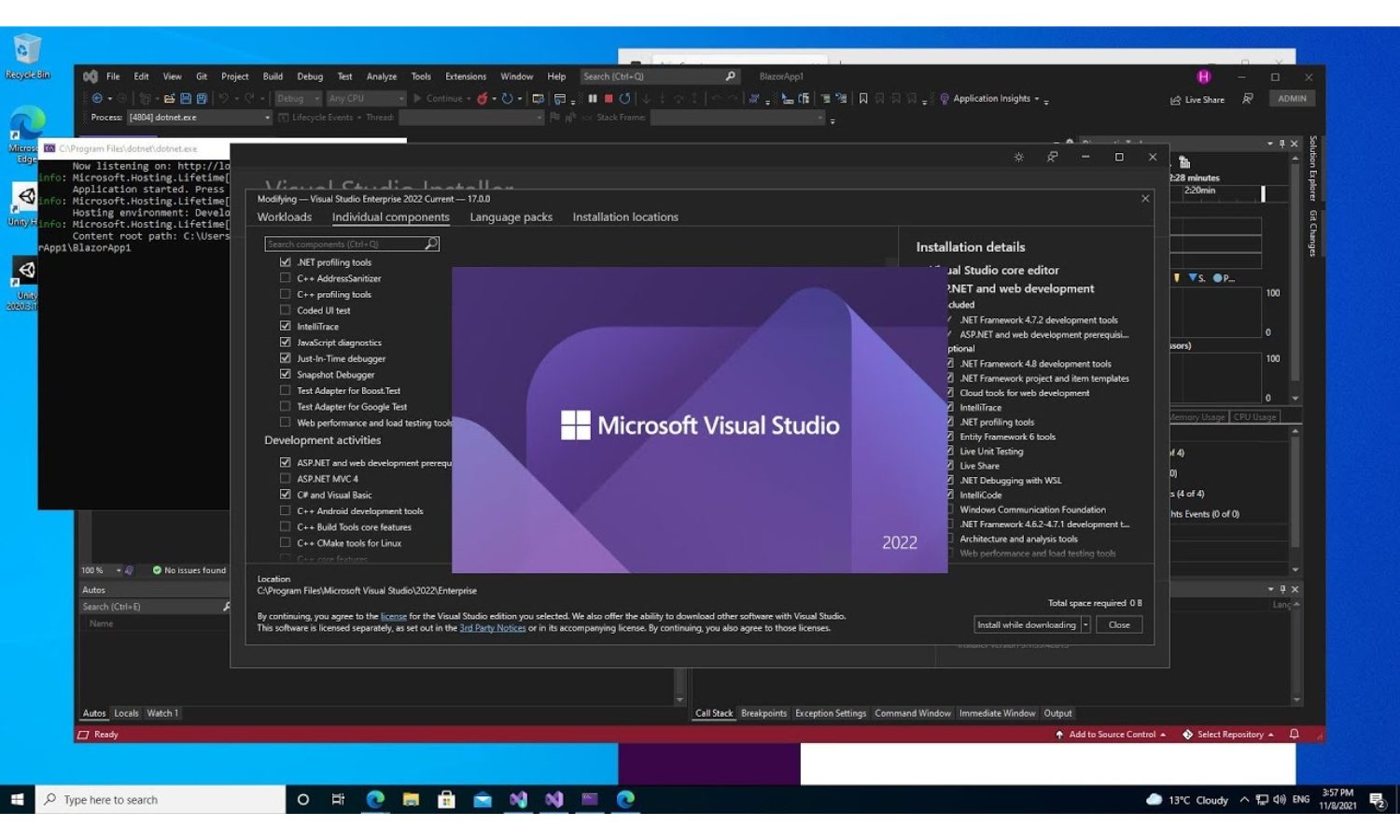Open the license link
This screenshot has height=840, width=1400.
(x=393, y=616)
